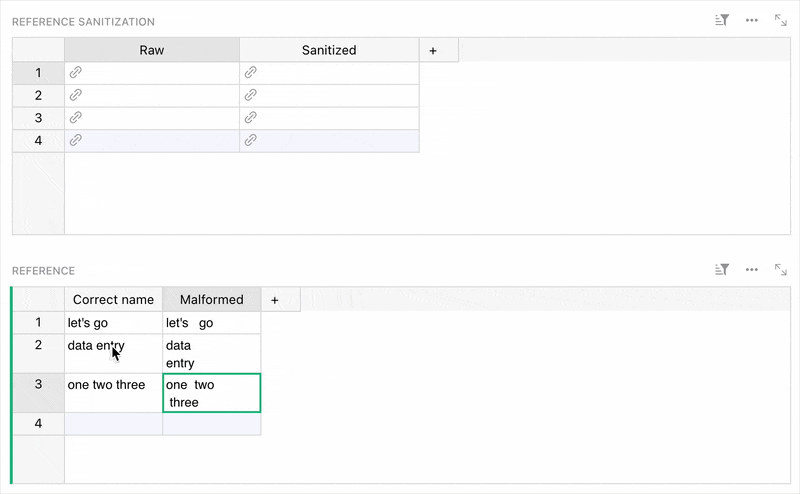Open the Reference Sanitization three-dot menu
The width and height of the screenshot is (800, 494).
pos(751,20)
